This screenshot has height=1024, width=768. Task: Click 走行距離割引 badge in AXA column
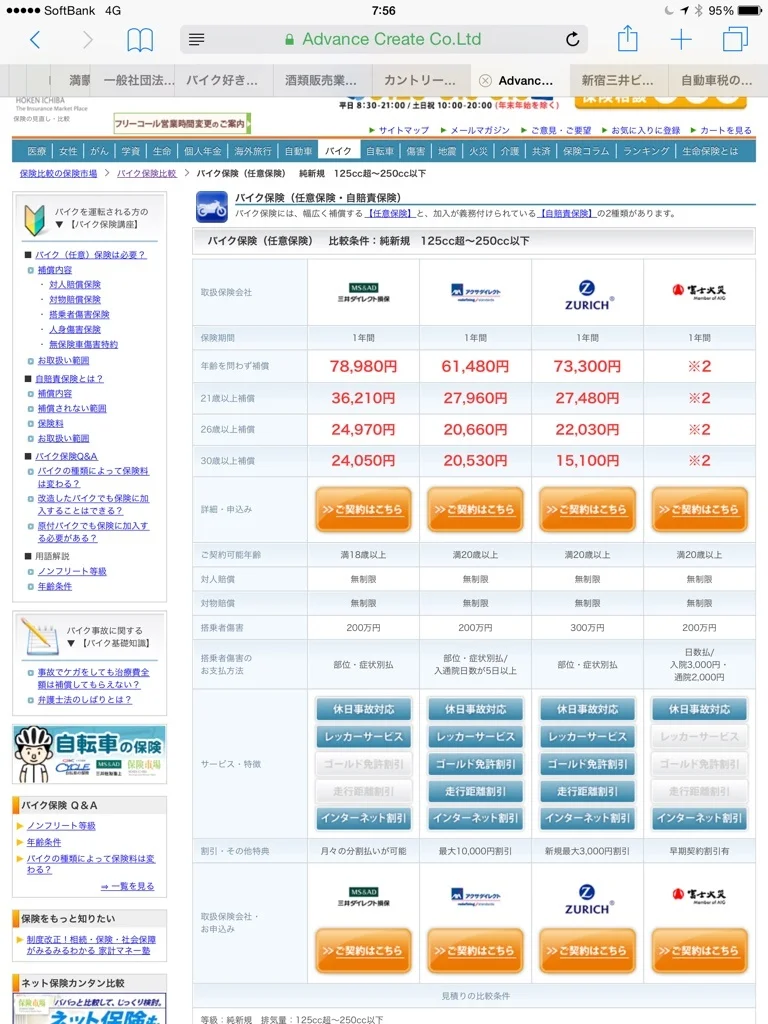475,792
